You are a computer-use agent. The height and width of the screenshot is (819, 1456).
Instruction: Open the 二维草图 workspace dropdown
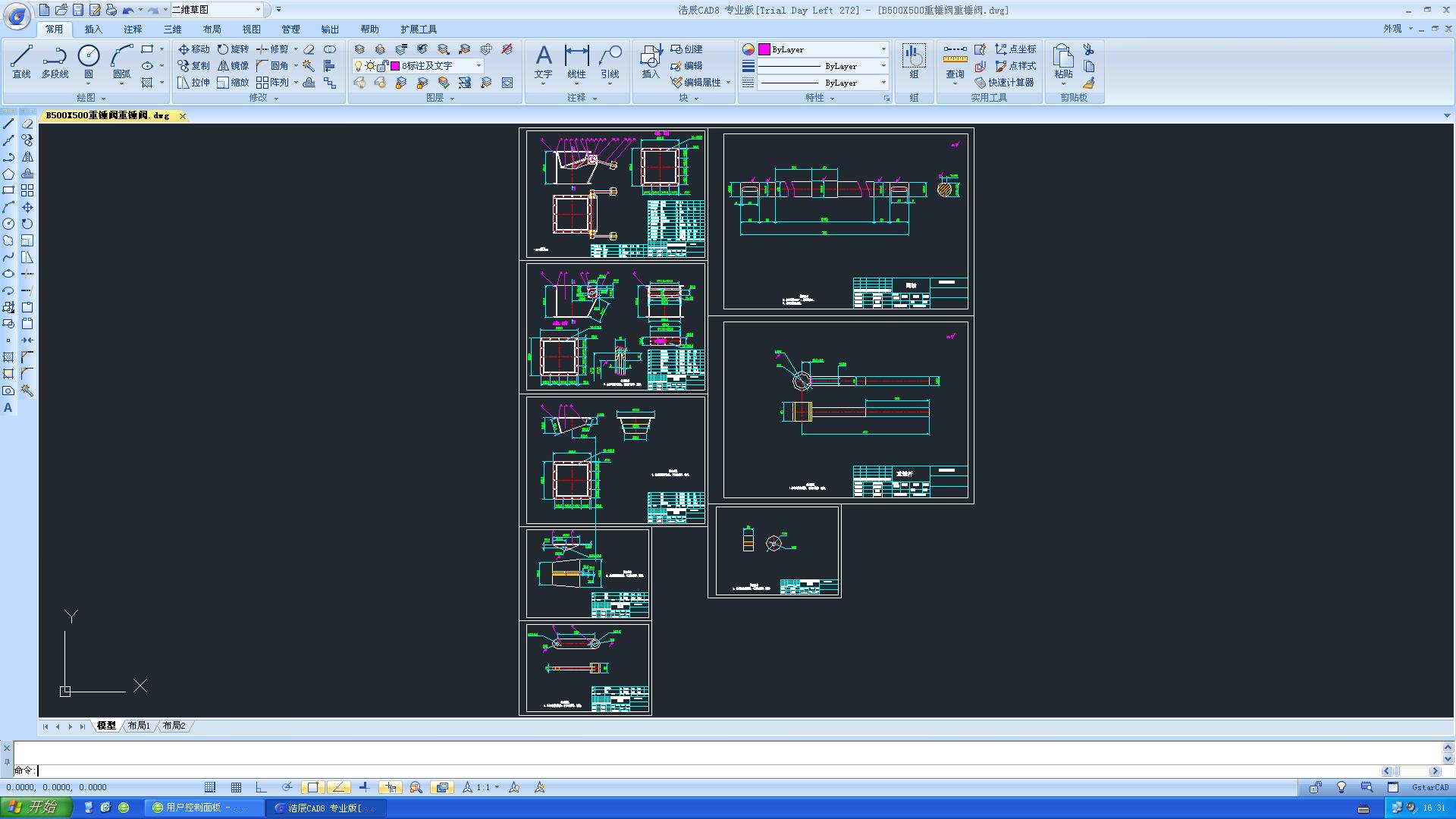(258, 10)
